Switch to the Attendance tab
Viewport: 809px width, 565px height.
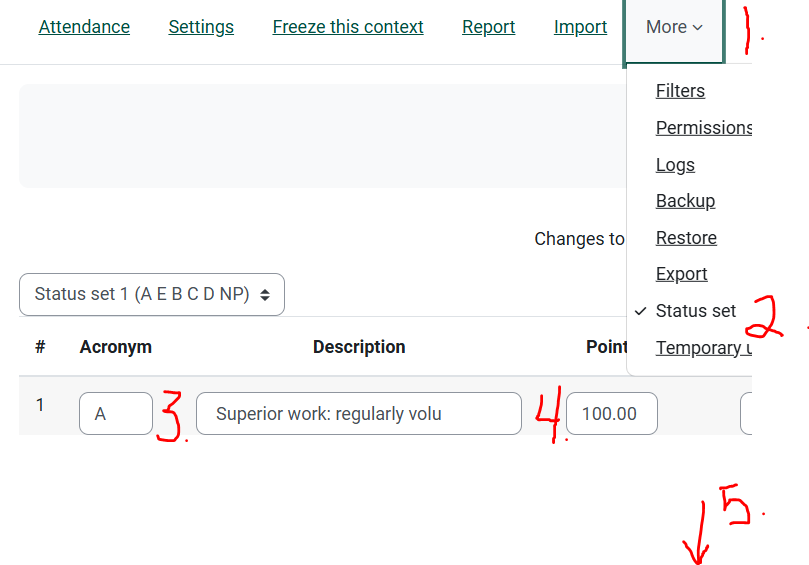tap(84, 27)
